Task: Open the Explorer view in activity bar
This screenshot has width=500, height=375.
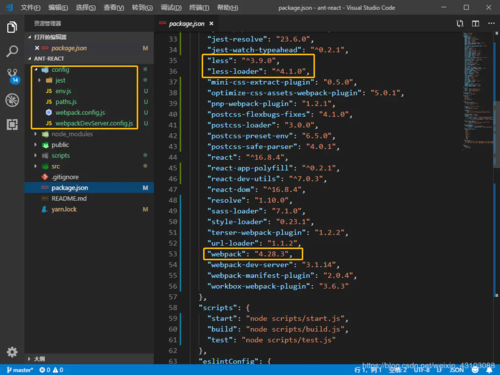Action: pos(12,27)
